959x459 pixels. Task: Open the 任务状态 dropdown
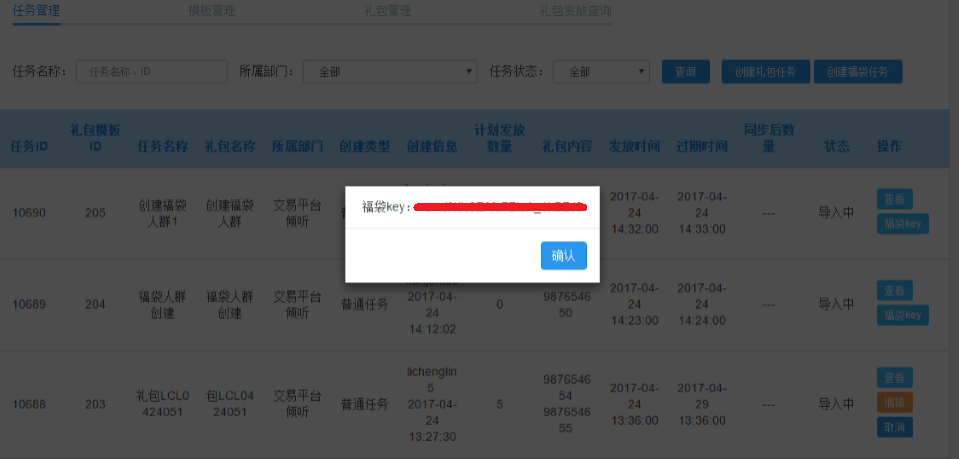click(x=599, y=72)
